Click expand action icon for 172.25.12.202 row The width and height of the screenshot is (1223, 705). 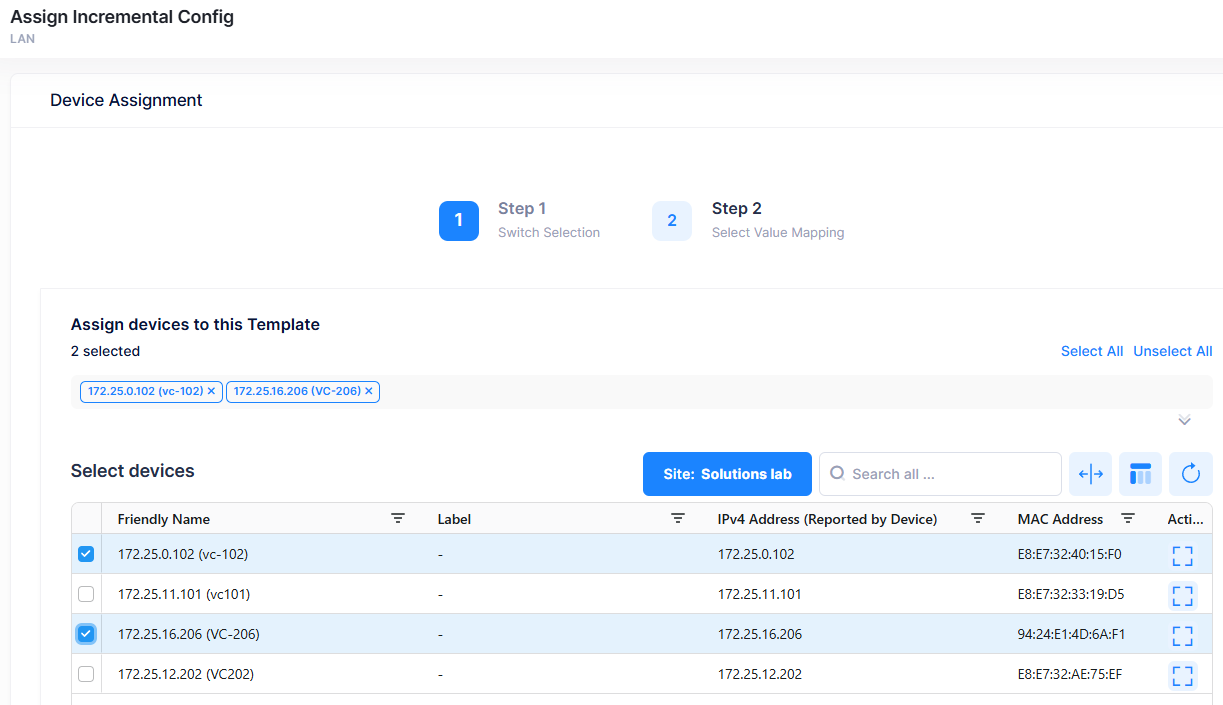[1182, 675]
